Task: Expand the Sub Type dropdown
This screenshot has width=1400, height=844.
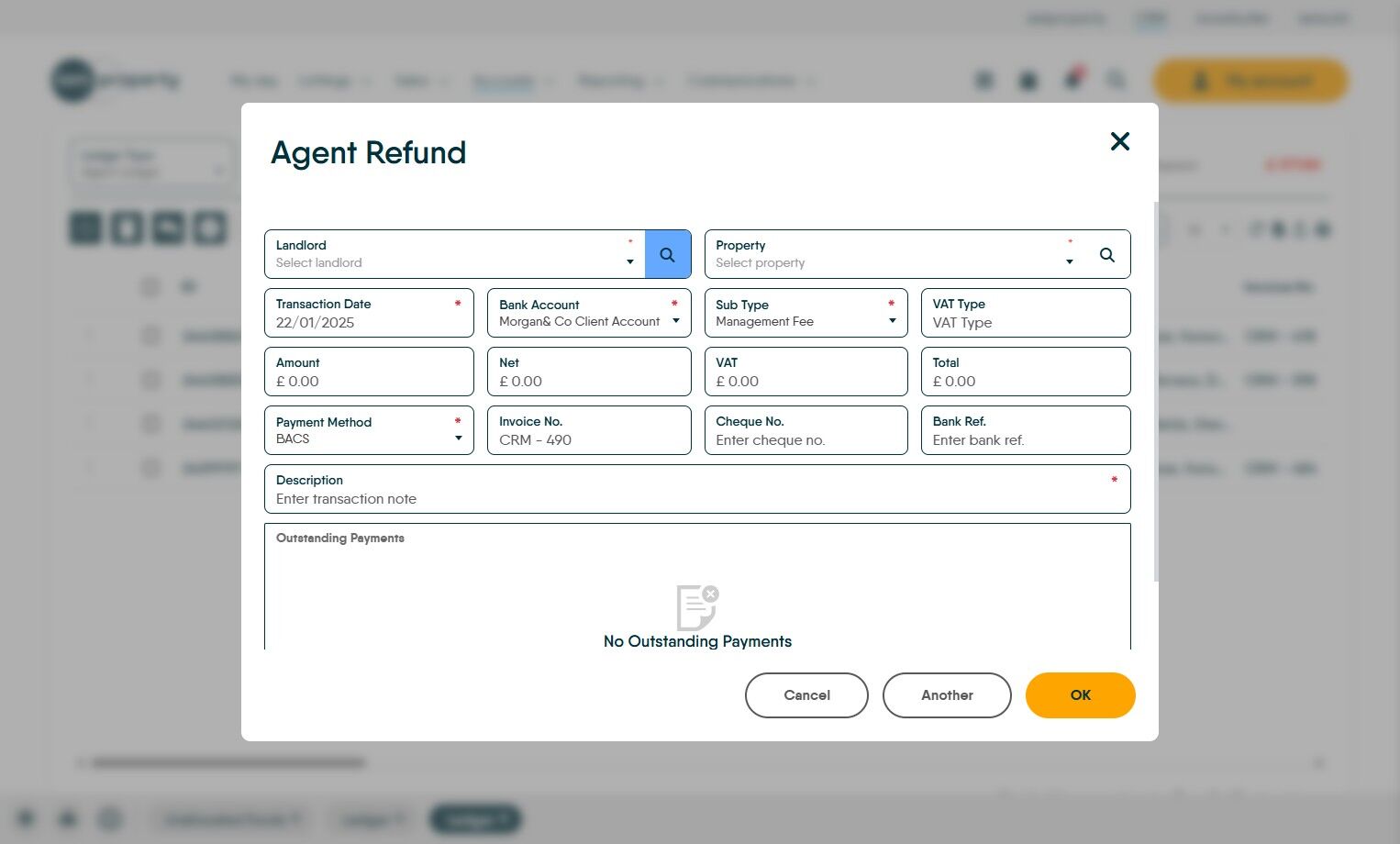Action: click(806, 313)
